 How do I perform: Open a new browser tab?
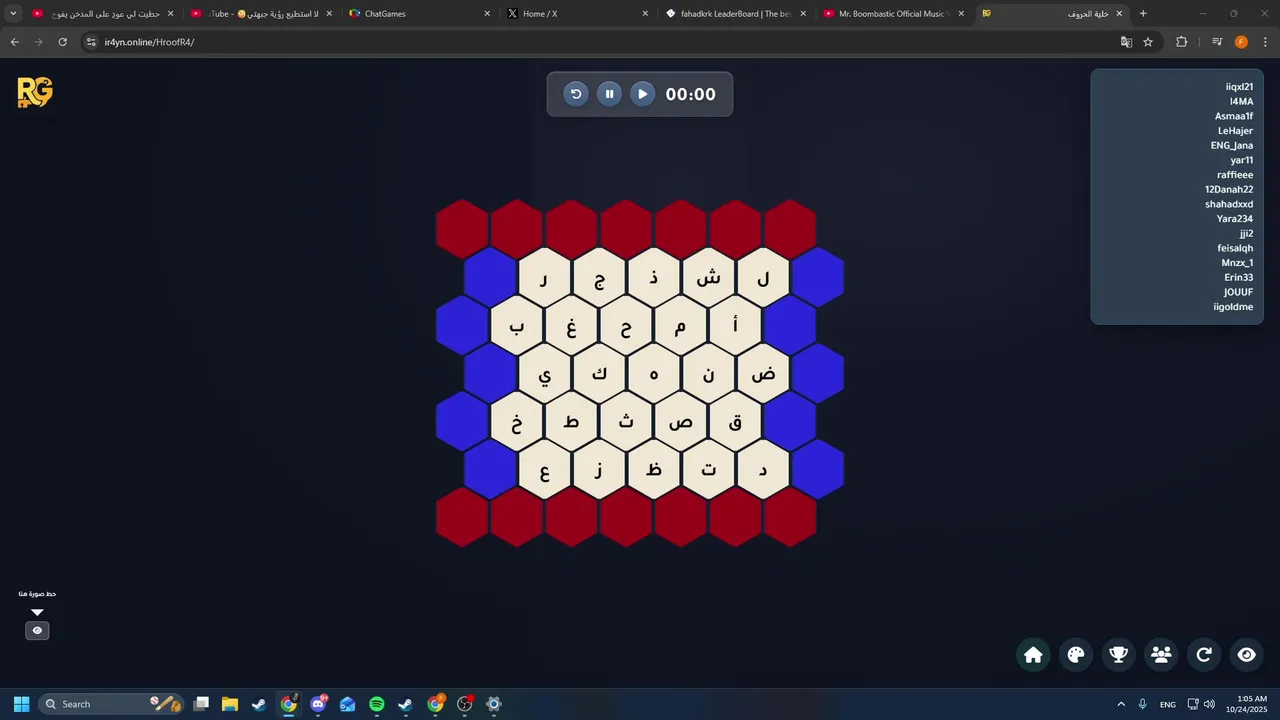1143,14
